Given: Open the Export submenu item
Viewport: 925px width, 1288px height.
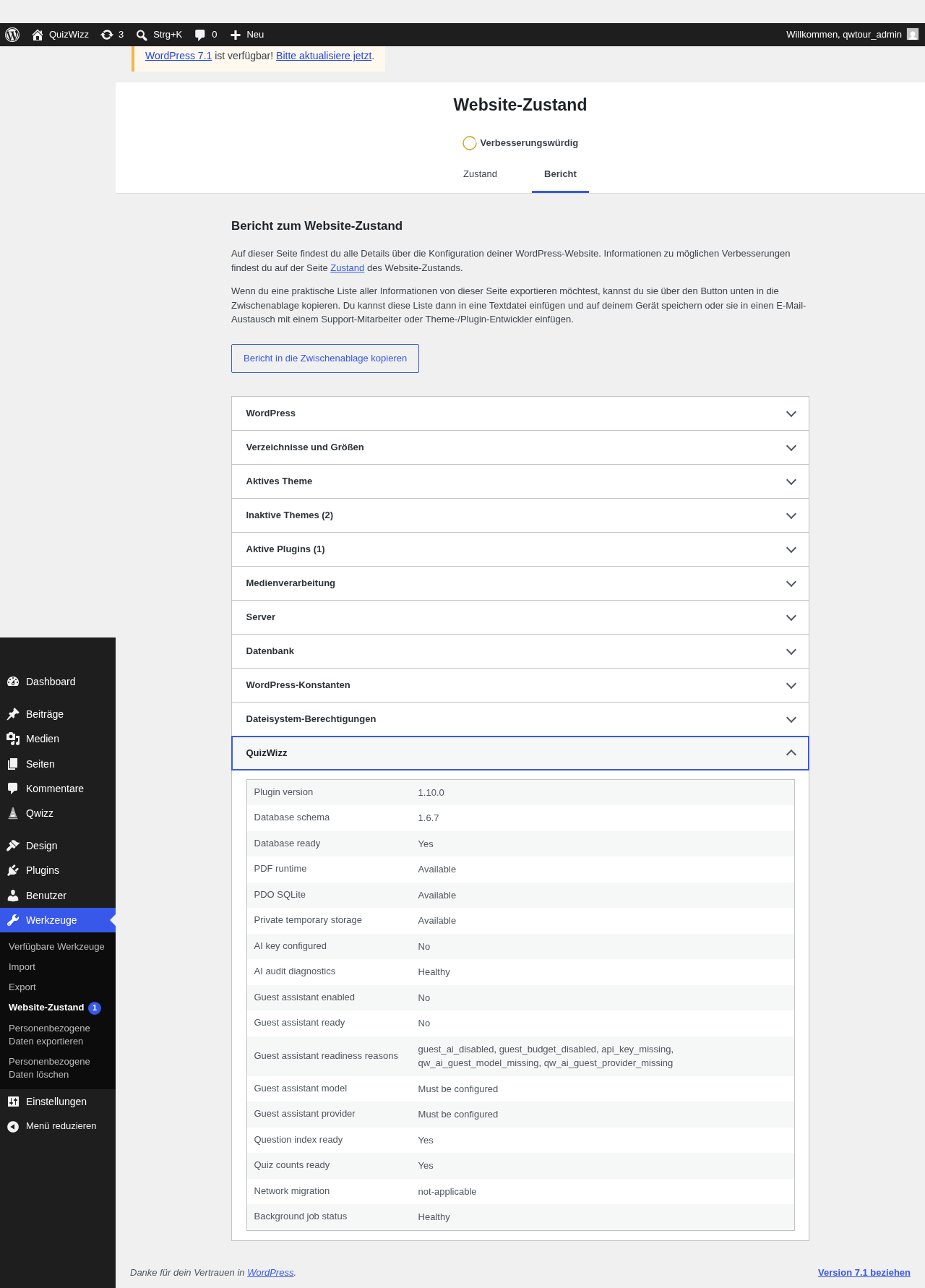Looking at the screenshot, I should 22,987.
